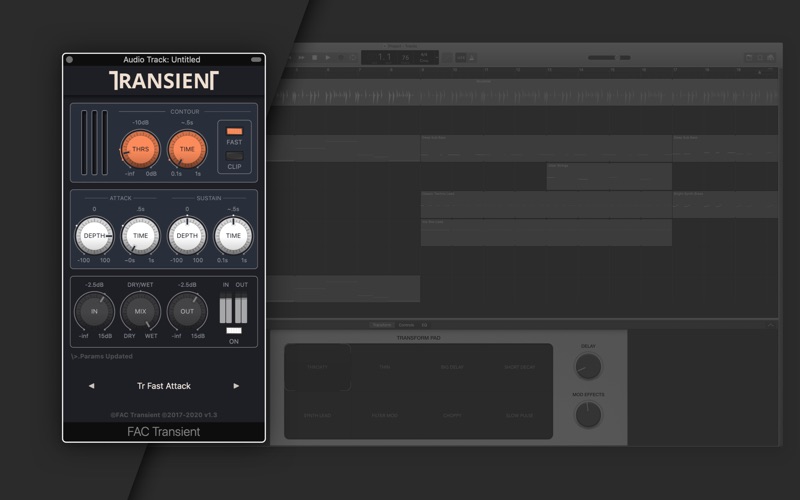Click Fast Forward in the GarageBand transport

[x=302, y=58]
